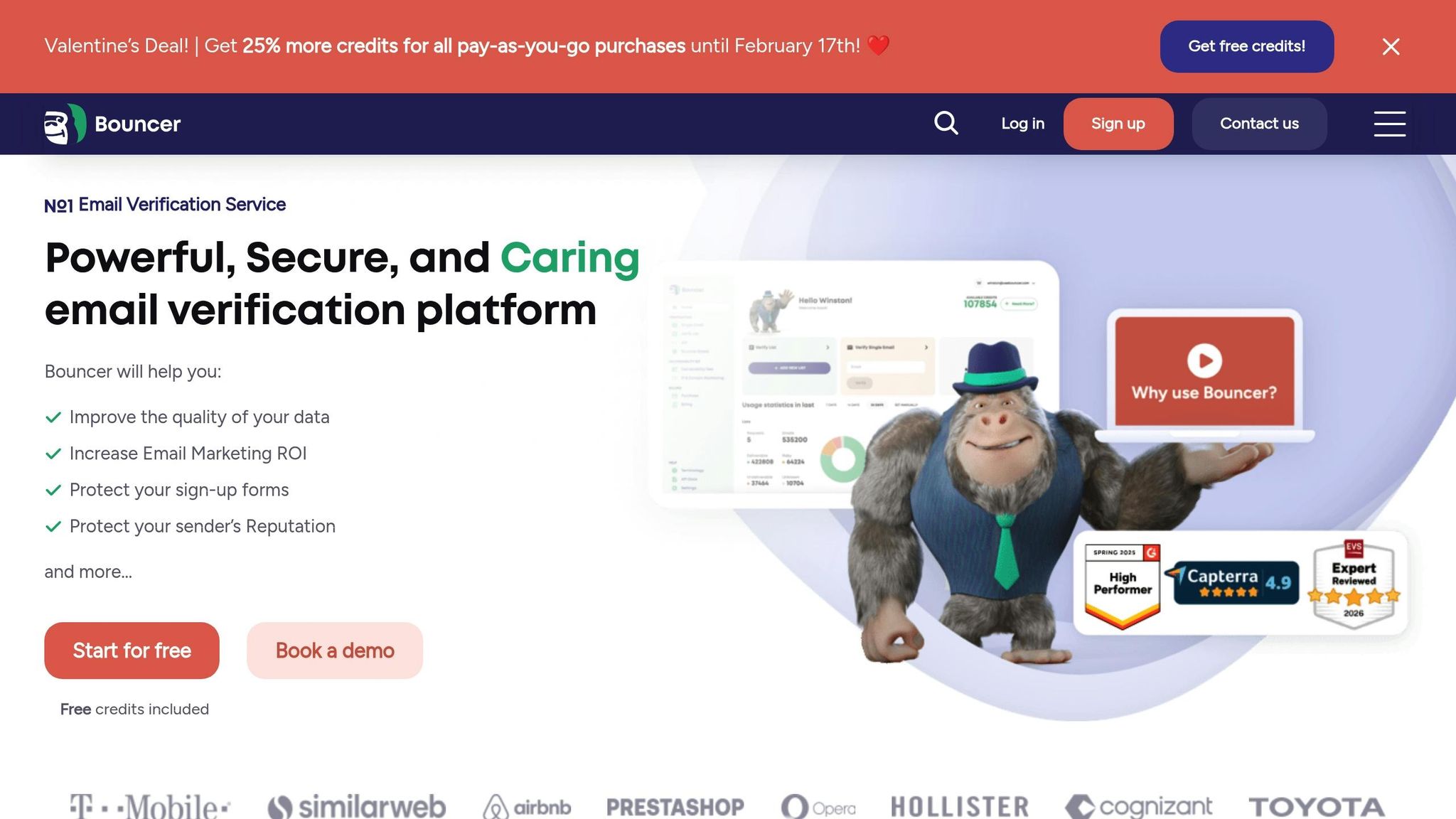Screen dimensions: 1456x819
Task: Open the site search magnifier icon
Action: coord(946,123)
